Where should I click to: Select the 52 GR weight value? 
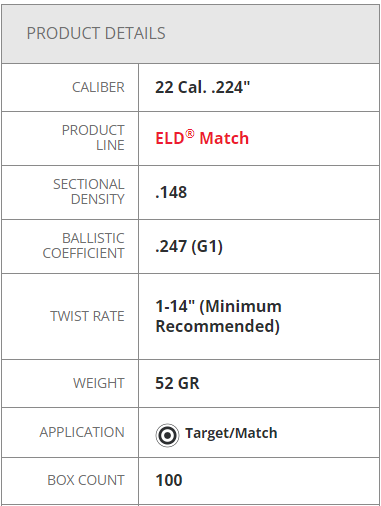(x=177, y=383)
